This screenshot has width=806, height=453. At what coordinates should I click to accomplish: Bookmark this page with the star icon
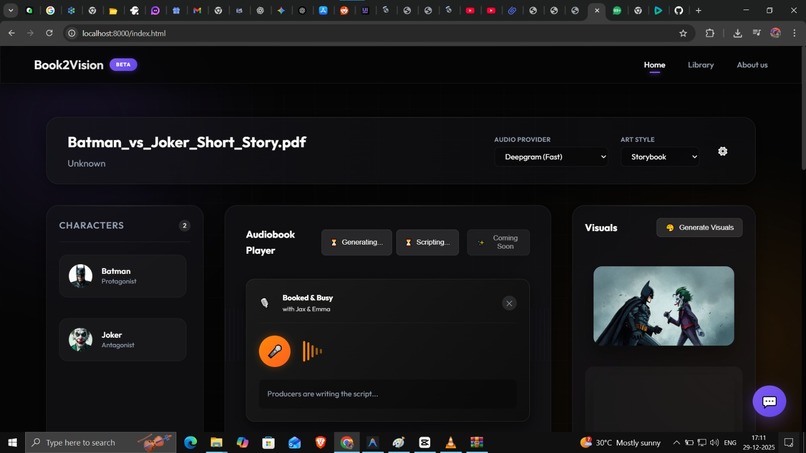pos(683,33)
